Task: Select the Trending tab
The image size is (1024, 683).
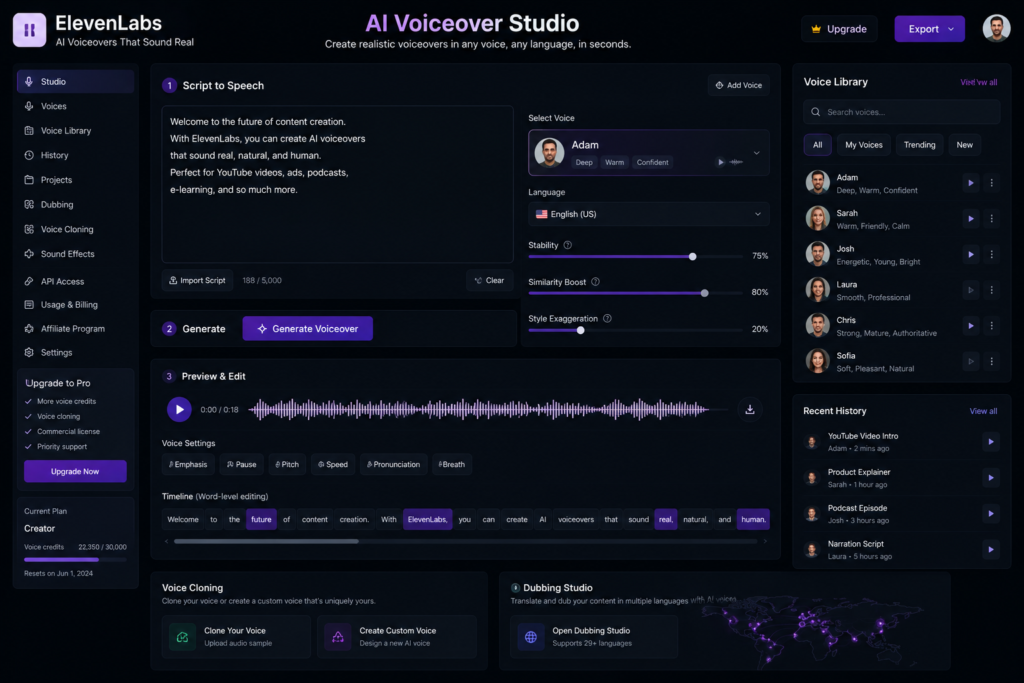Action: click(920, 145)
